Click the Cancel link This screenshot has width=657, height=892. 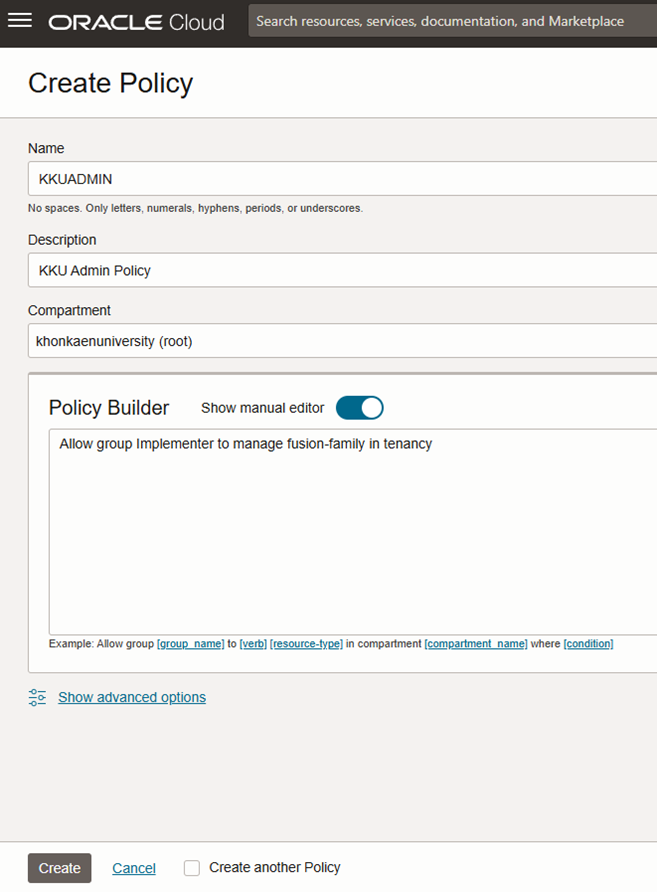pyautogui.click(x=134, y=868)
